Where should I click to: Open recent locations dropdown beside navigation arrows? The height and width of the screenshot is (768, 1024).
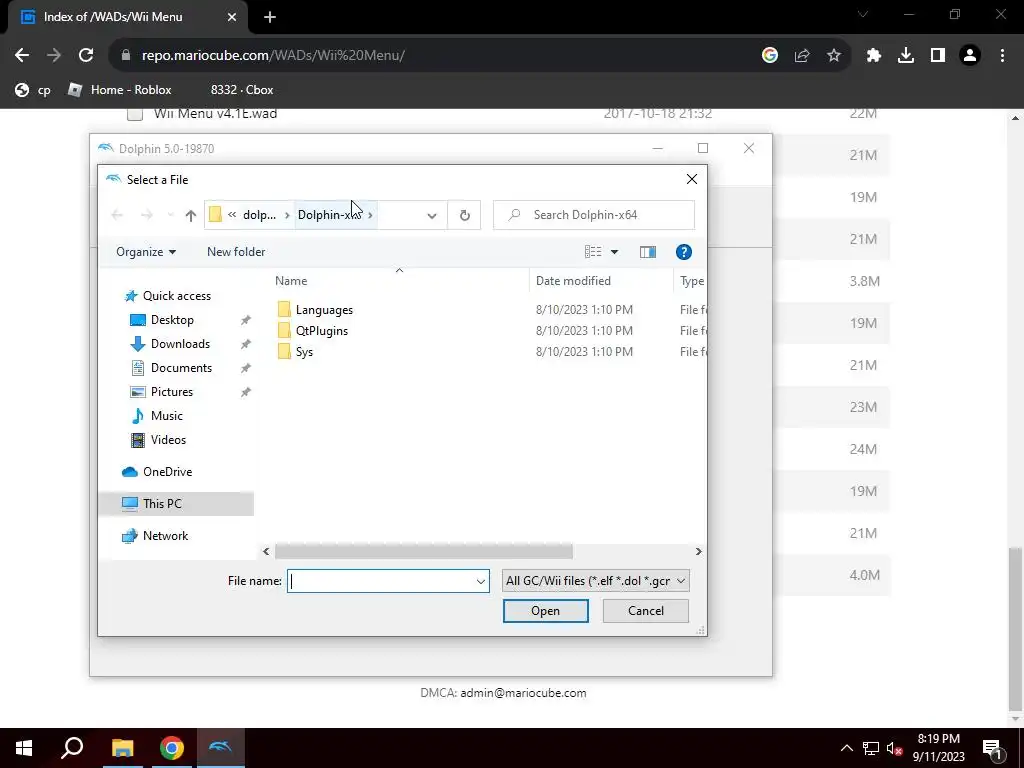pos(170,215)
